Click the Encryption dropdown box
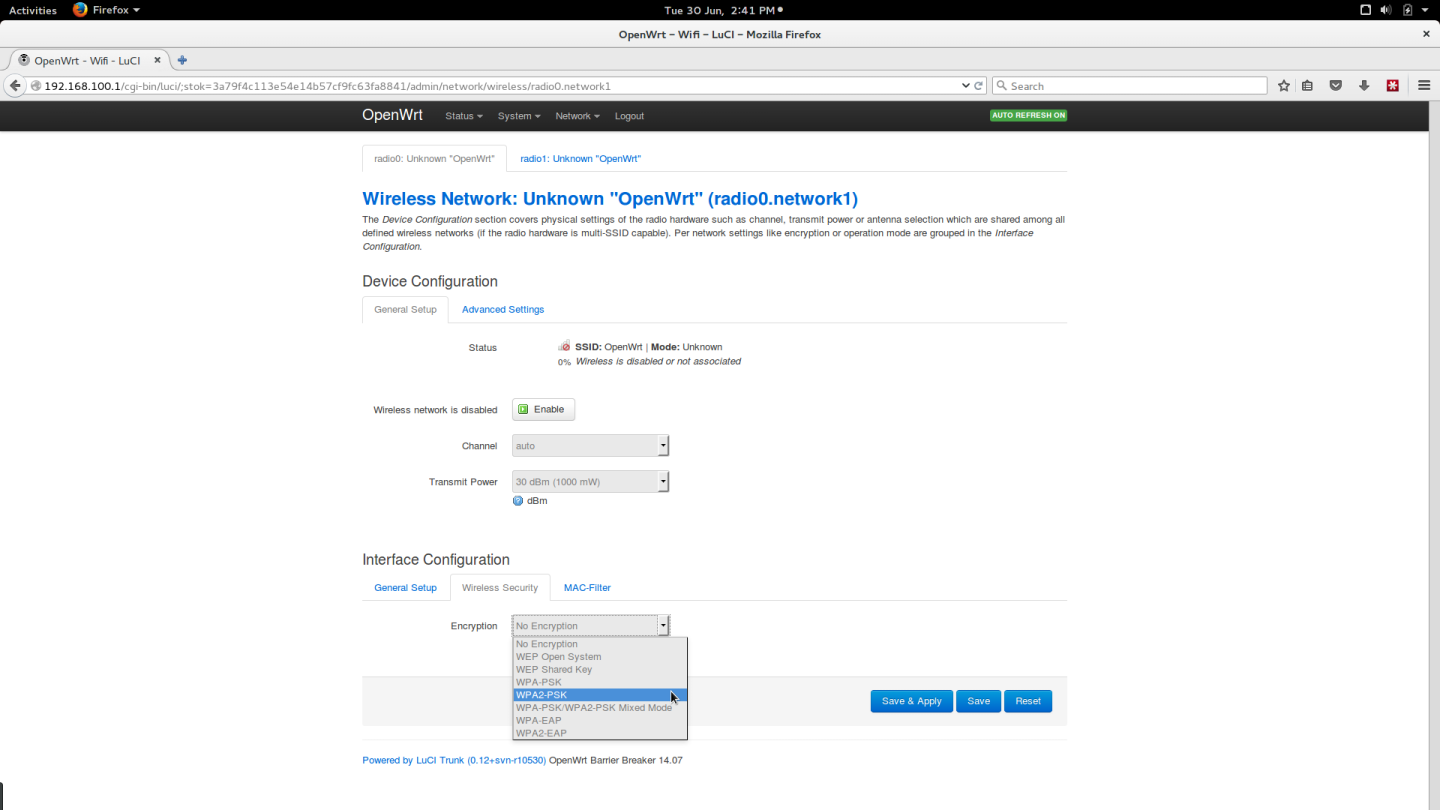Screen dimensions: 1440x810 [x=590, y=626]
